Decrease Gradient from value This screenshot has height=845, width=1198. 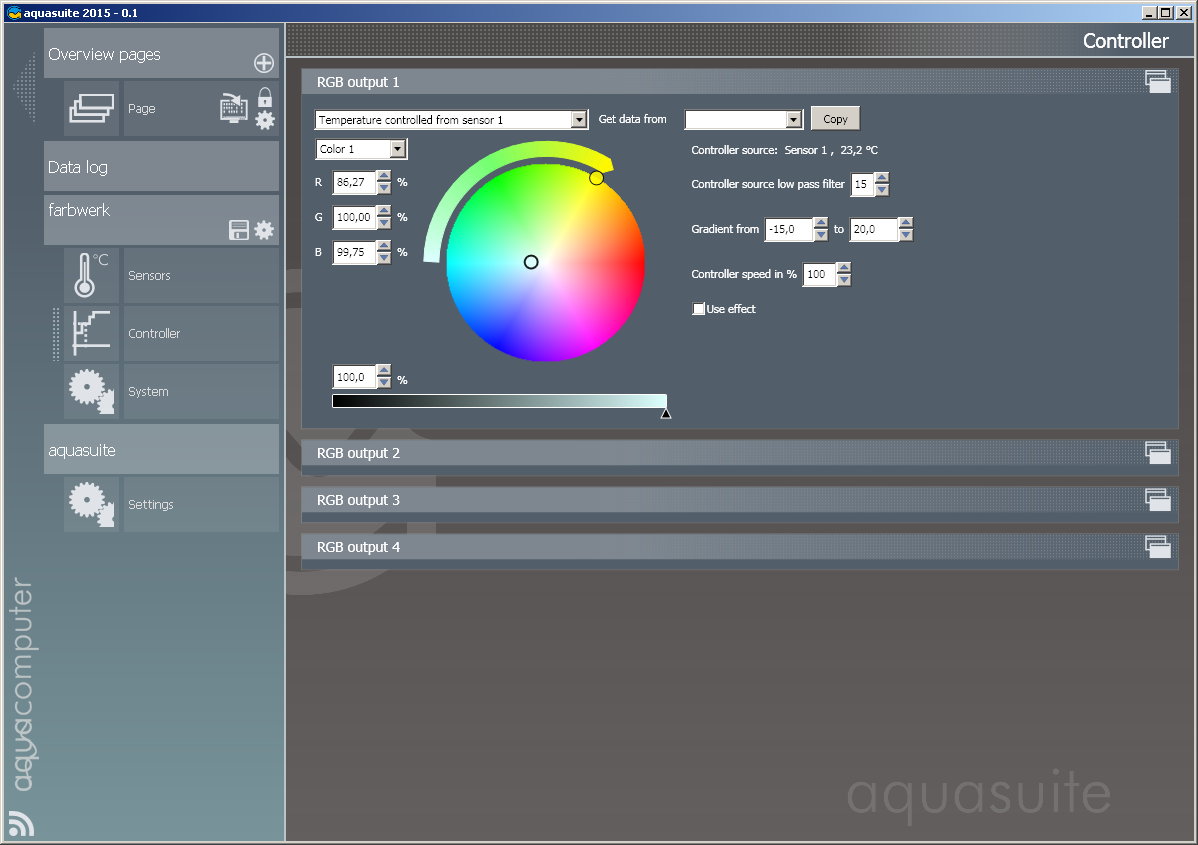(821, 235)
